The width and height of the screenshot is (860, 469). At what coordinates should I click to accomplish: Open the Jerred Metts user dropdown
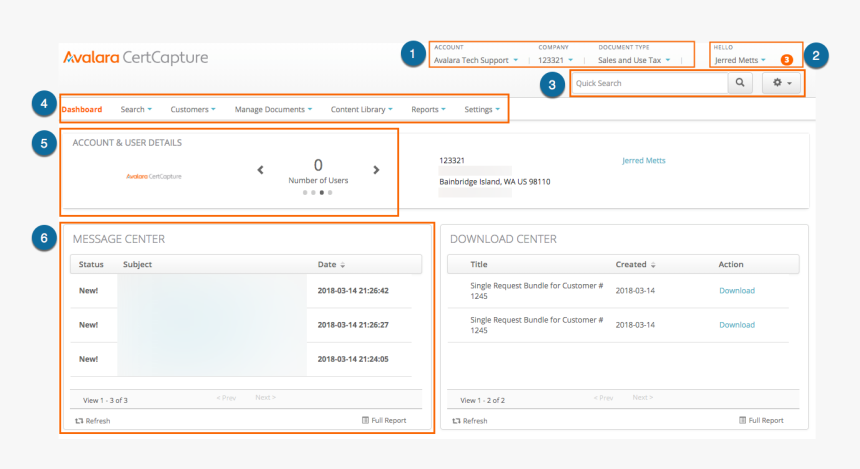(740, 60)
